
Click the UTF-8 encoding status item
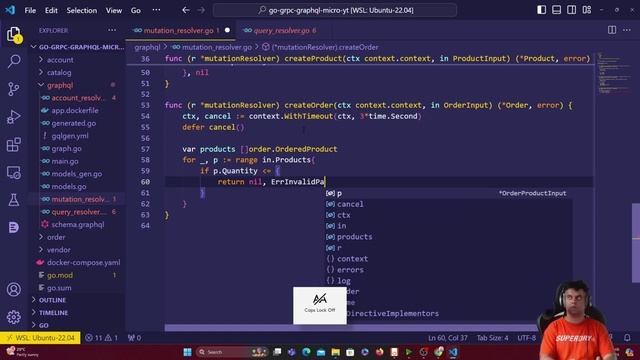pos(526,338)
